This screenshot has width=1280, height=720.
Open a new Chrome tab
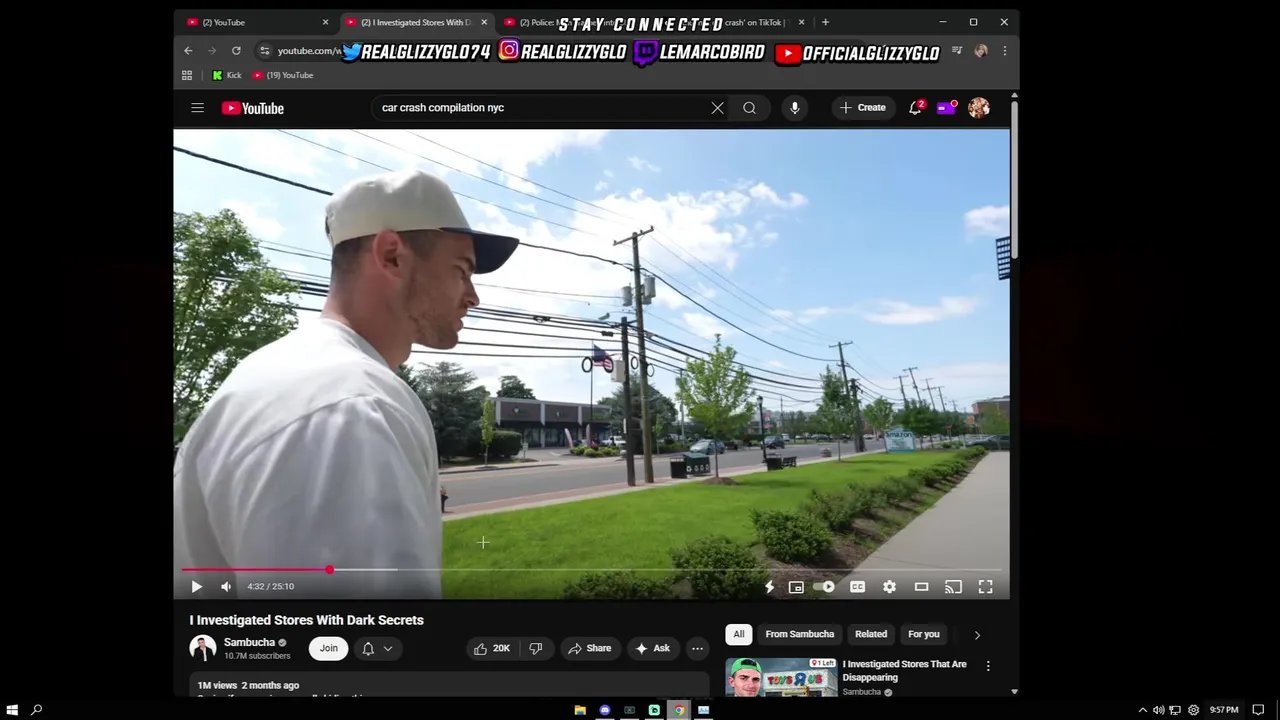(x=825, y=22)
